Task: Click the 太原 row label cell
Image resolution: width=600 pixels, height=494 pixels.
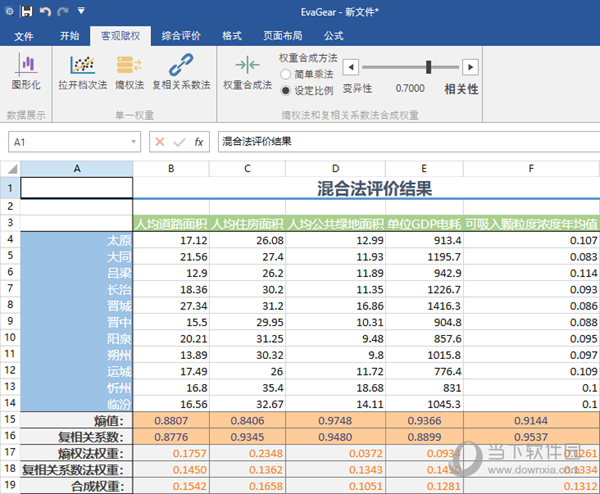Action: coord(77,240)
